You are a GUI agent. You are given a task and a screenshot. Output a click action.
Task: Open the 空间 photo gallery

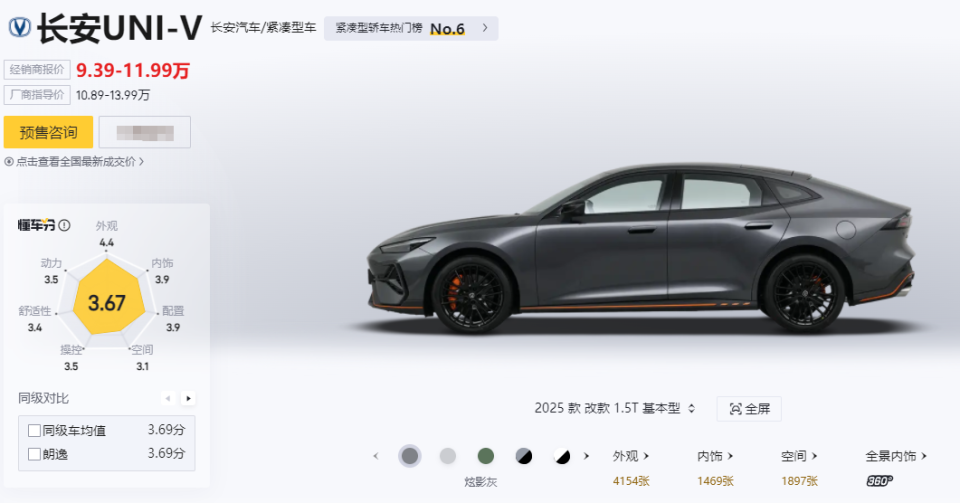click(x=799, y=456)
